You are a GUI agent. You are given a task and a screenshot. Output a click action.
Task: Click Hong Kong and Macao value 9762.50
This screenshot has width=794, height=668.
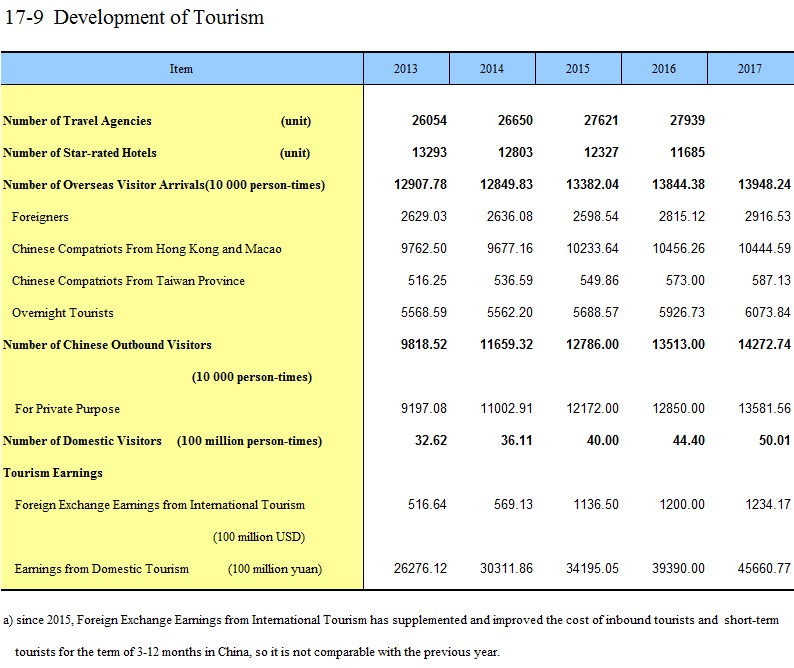[x=424, y=249]
